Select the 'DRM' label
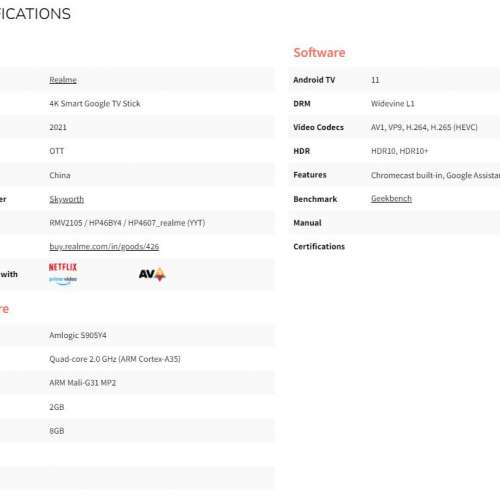This screenshot has height=500, width=500. tap(302, 104)
